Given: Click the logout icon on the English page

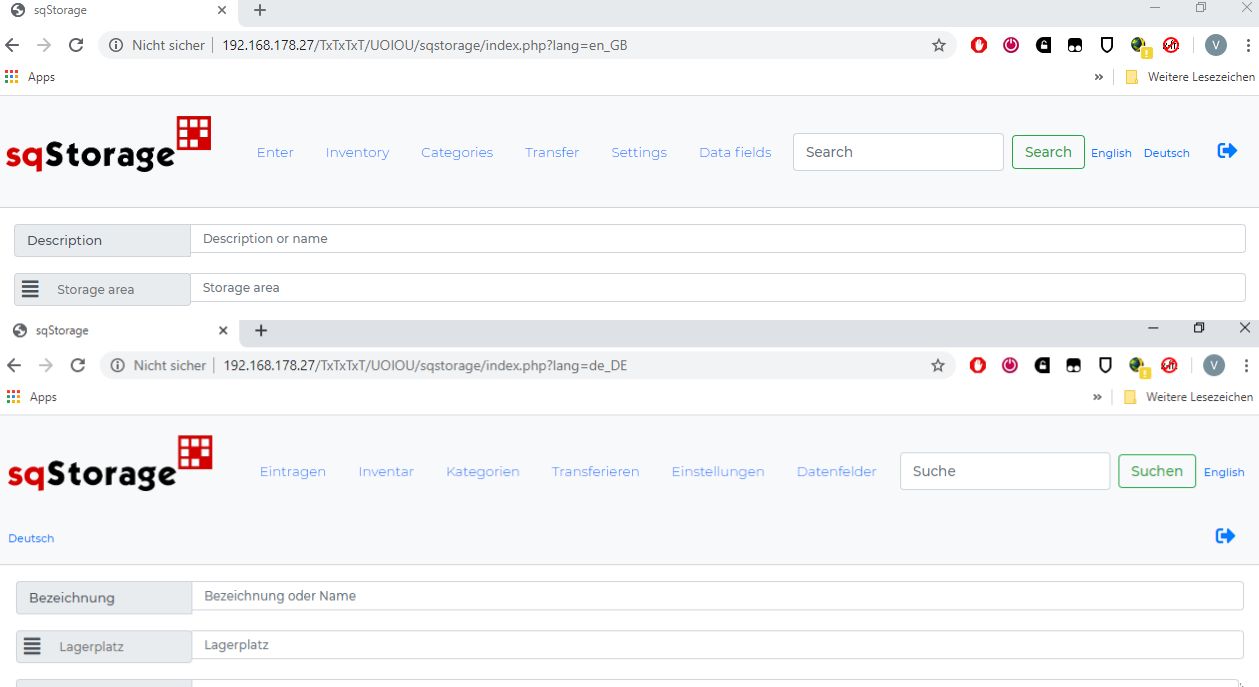Looking at the screenshot, I should coord(1227,151).
